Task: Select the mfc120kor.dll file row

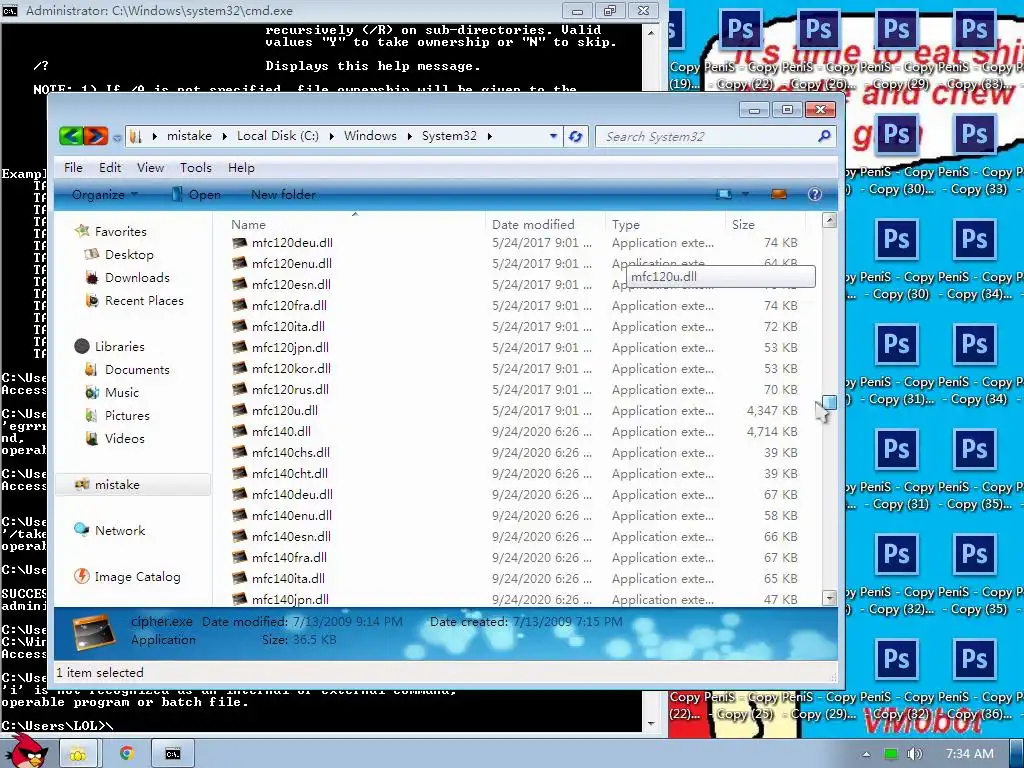Action: 516,368
